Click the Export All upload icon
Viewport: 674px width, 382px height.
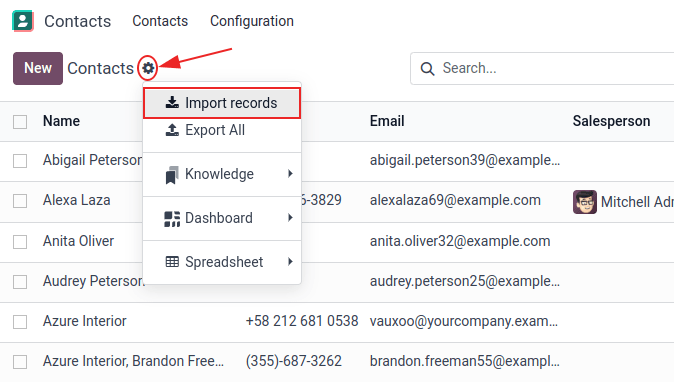point(172,130)
